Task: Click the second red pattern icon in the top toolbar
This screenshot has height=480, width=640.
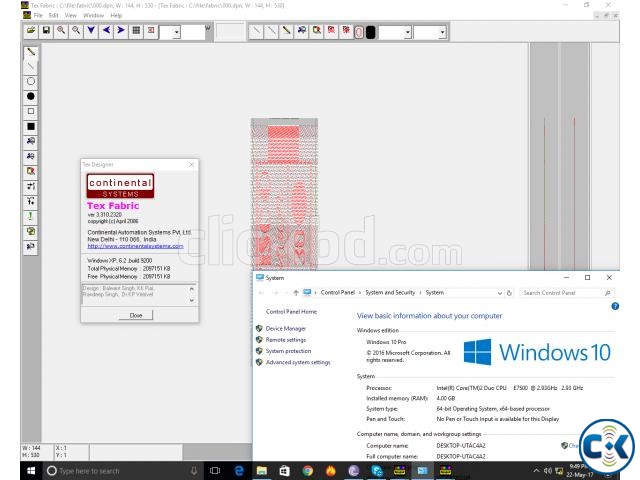Action: 346,31
